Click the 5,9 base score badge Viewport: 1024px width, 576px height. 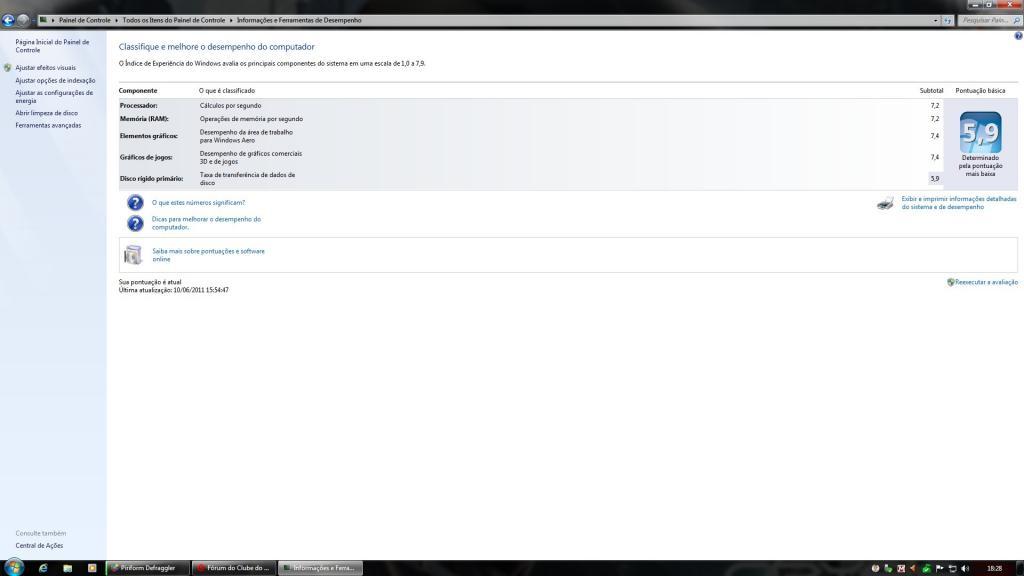click(x=980, y=133)
